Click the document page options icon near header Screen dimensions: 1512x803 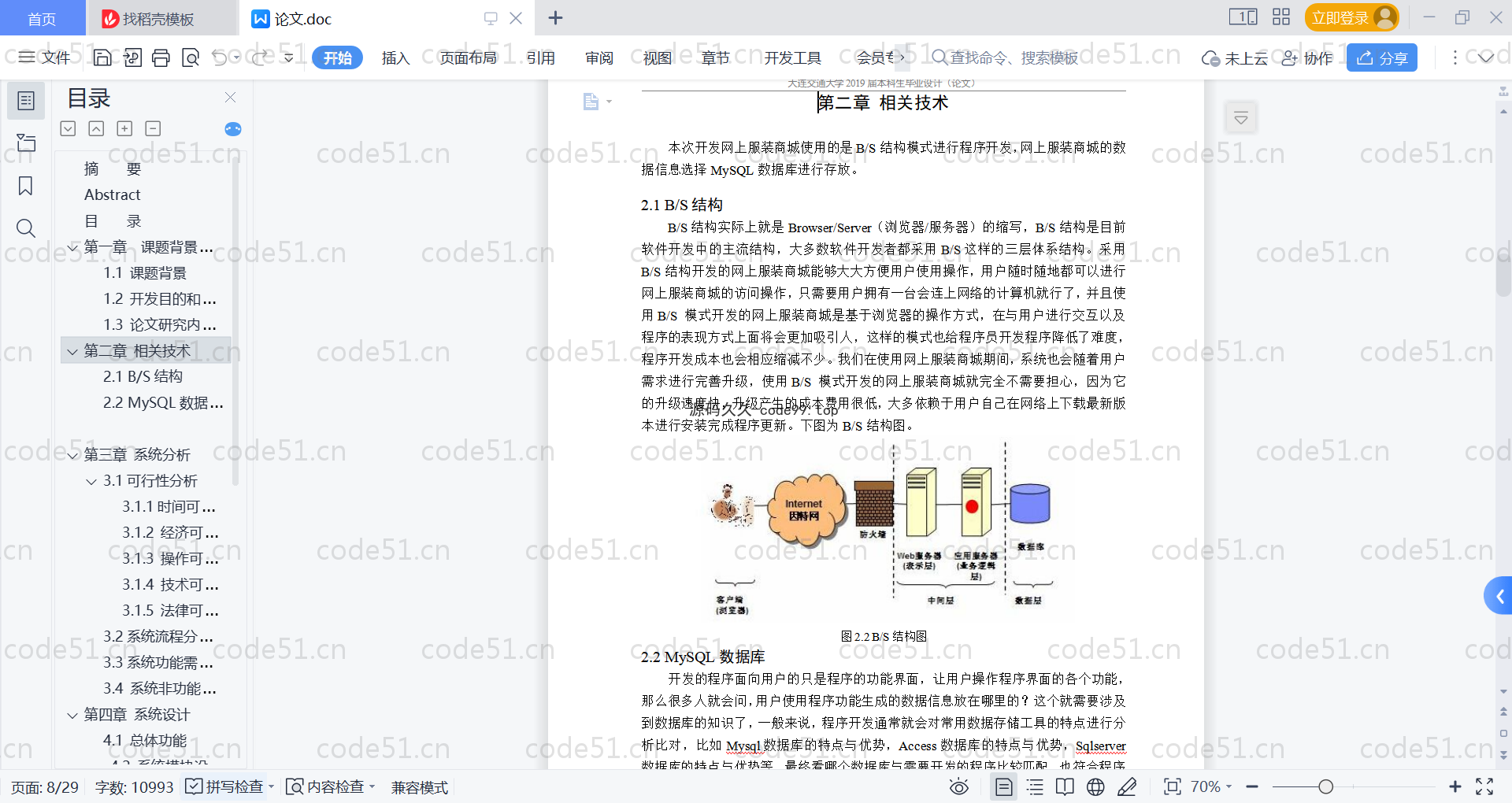[597, 102]
